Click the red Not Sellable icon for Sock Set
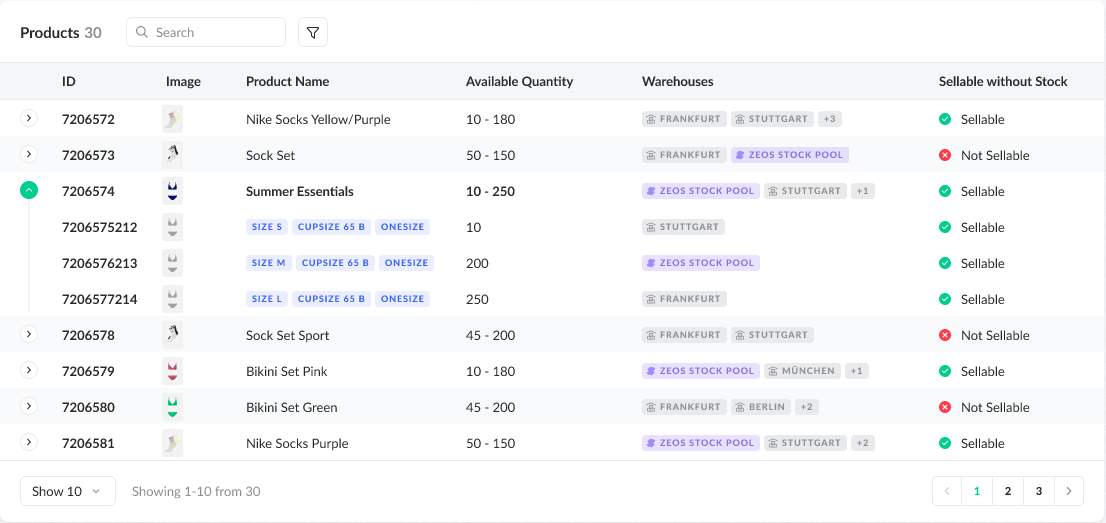 pos(945,155)
